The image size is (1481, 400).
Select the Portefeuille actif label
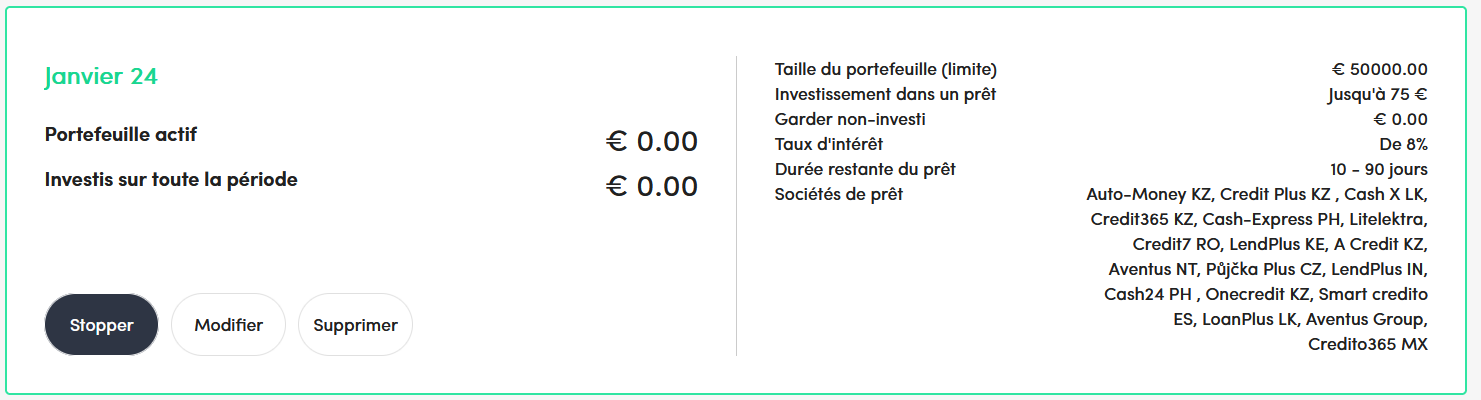[x=128, y=135]
